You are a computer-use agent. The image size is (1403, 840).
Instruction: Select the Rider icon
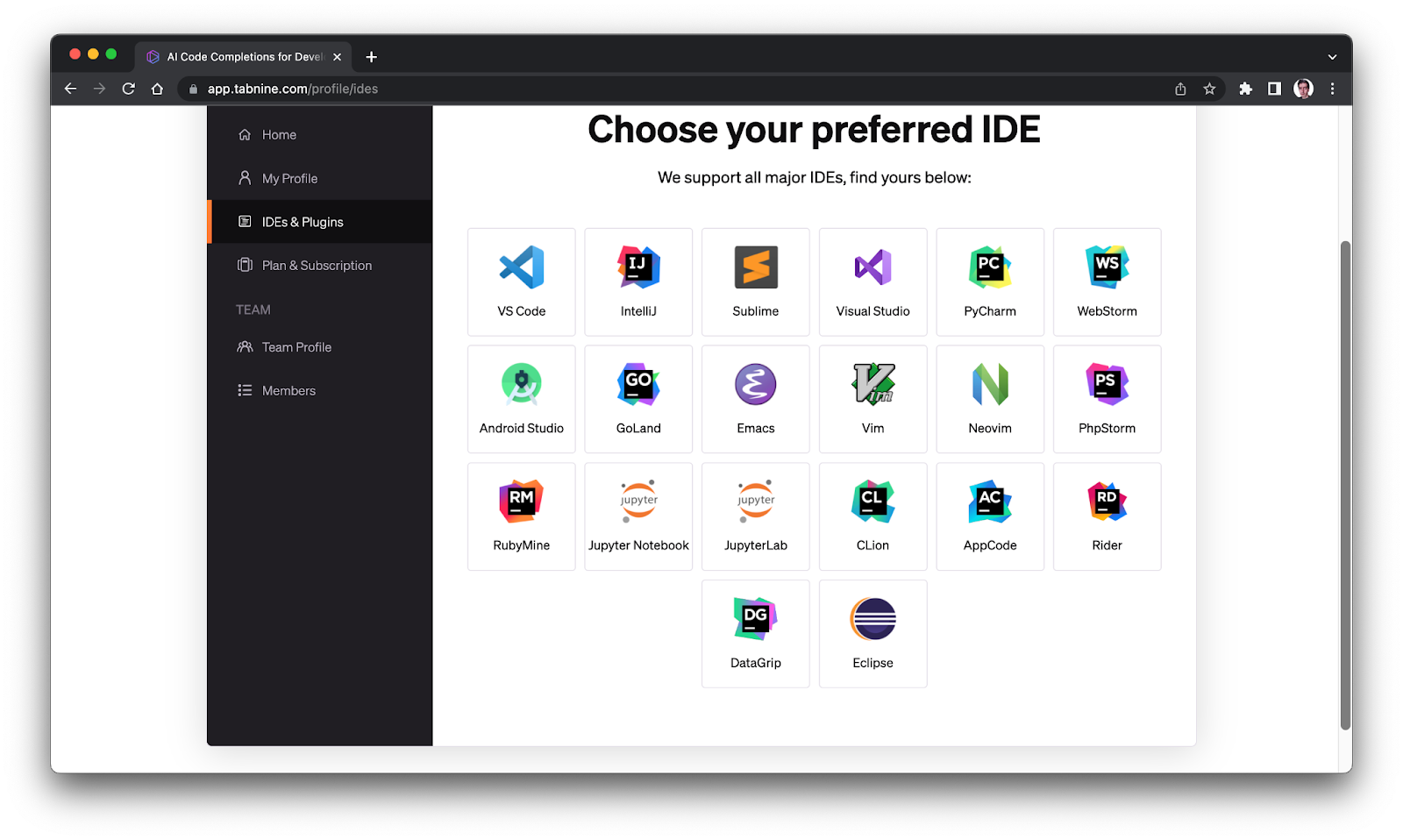(x=1107, y=502)
